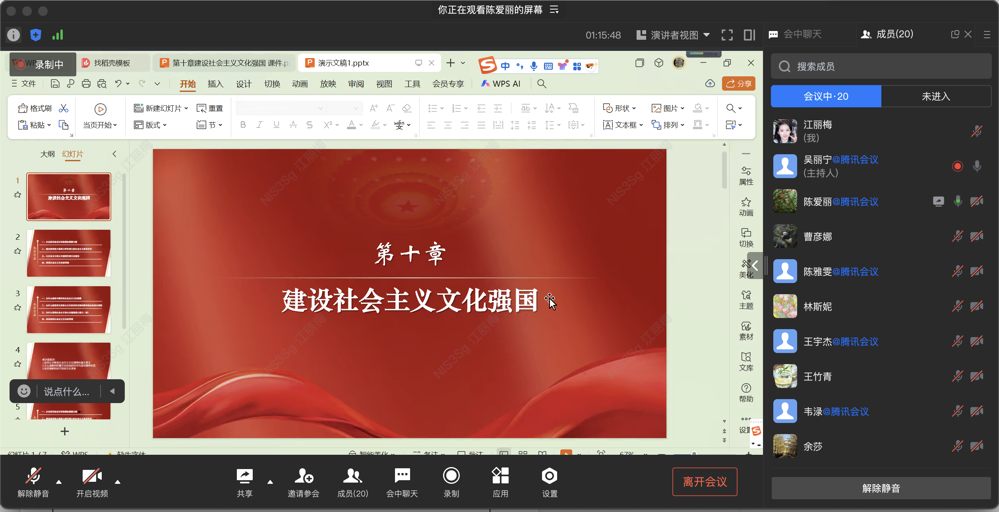
Task: Open 设置 settings icon
Action: pyautogui.click(x=549, y=481)
